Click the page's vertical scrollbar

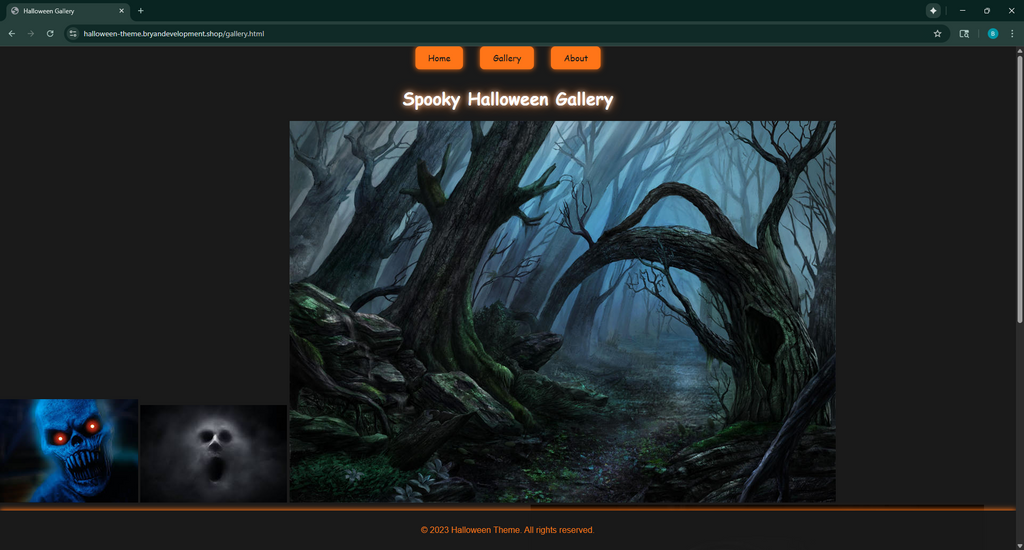pos(1019,200)
